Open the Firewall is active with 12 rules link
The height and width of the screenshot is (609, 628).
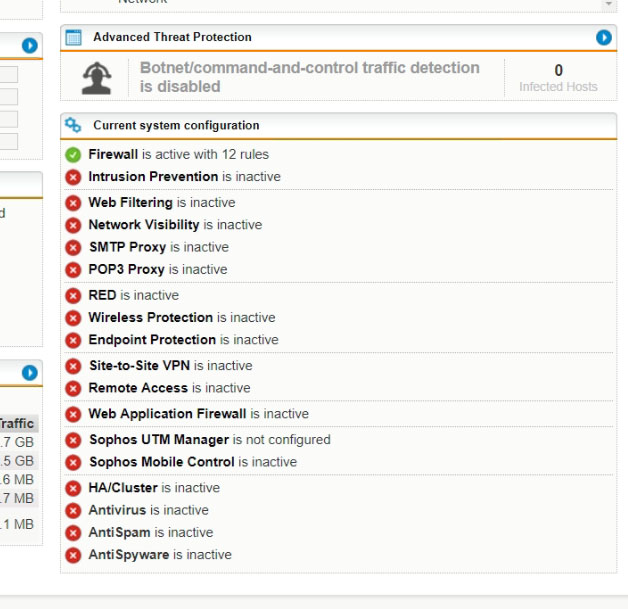[179, 154]
